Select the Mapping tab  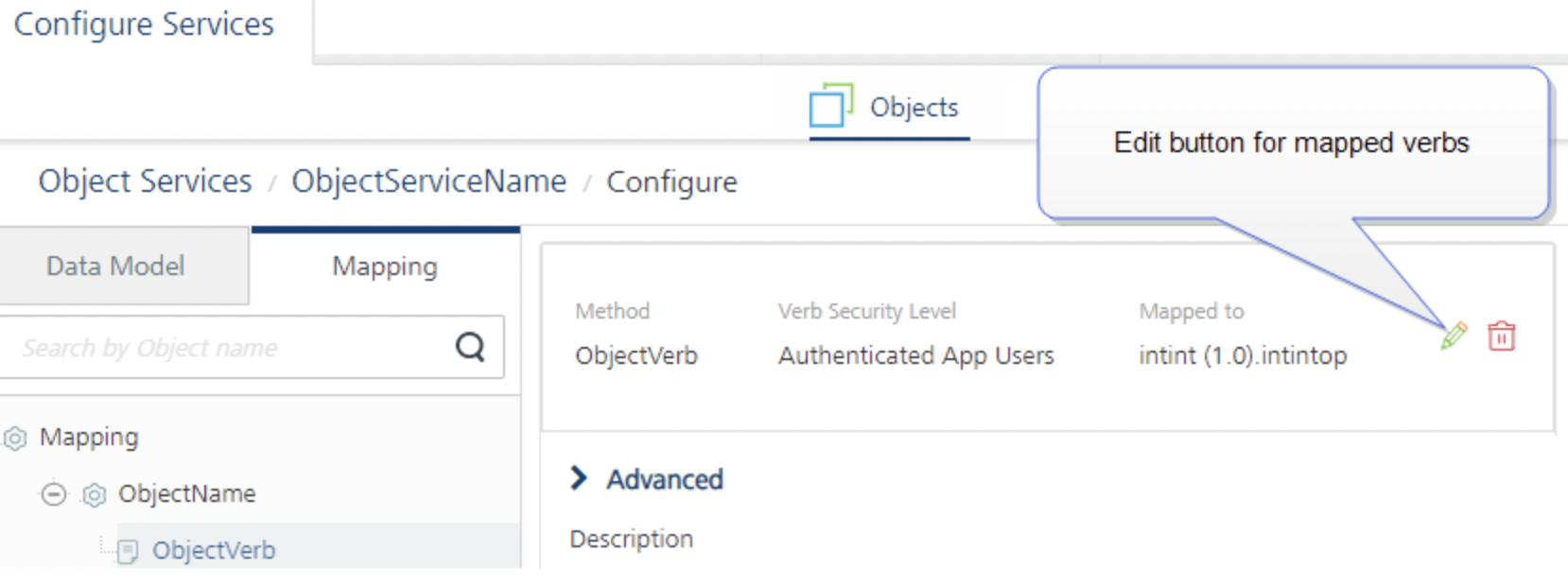(x=384, y=267)
